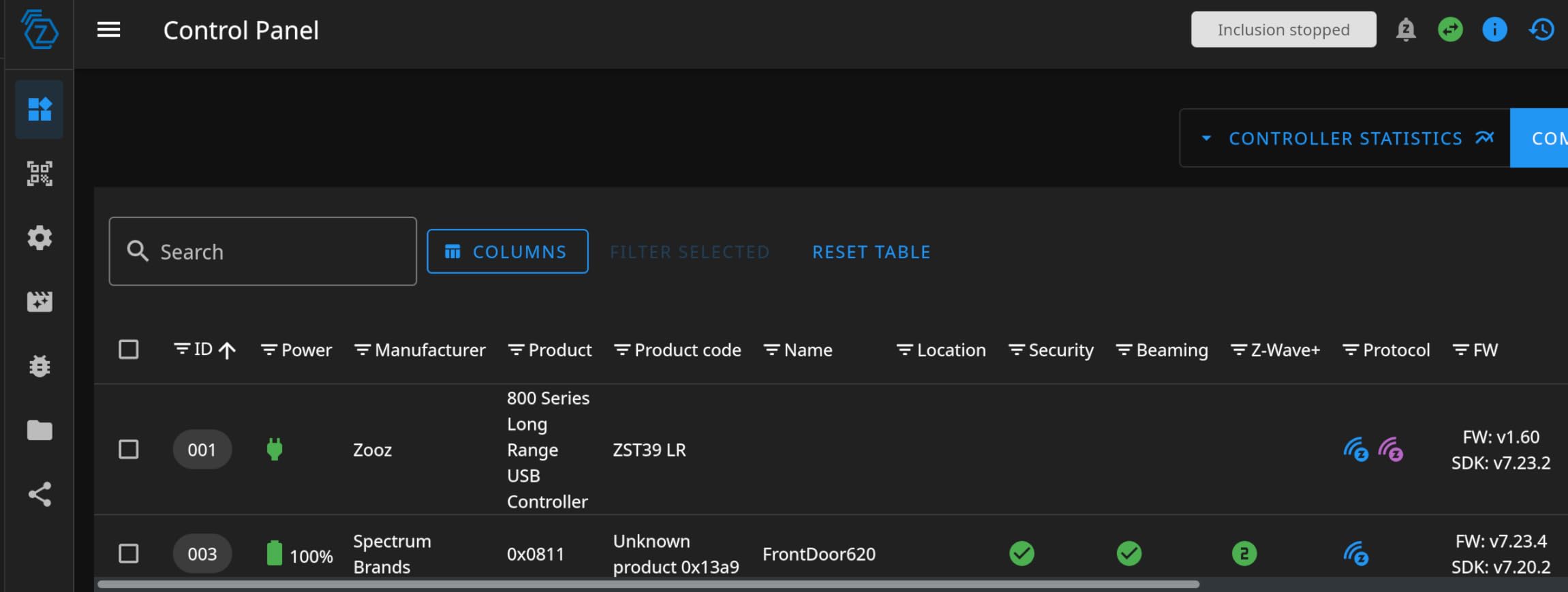Click the horizontal table scrollbar
Image resolution: width=1568 pixels, height=592 pixels.
pyautogui.click(x=647, y=584)
